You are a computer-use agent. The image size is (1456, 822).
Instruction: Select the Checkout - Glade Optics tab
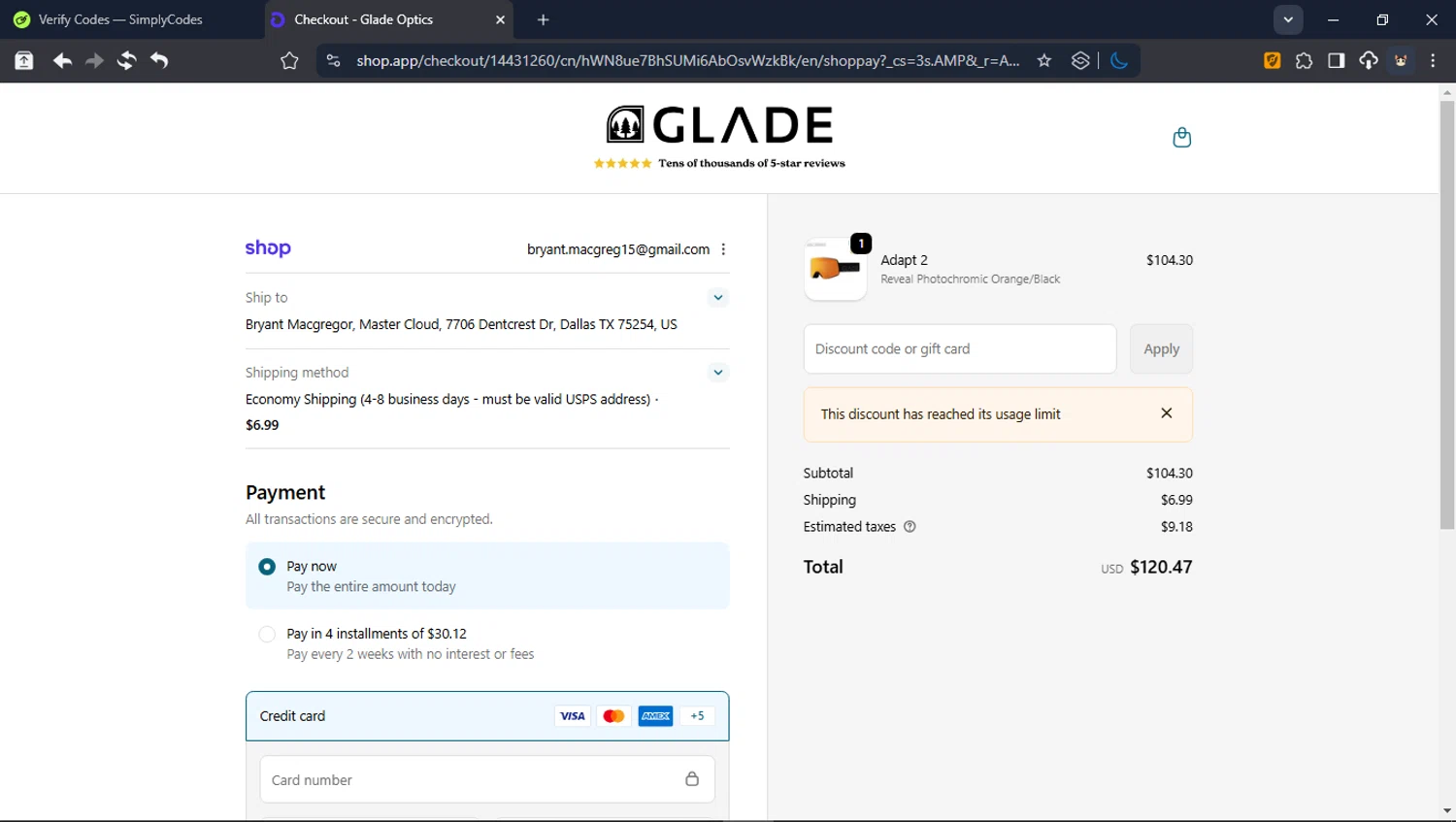click(x=388, y=19)
